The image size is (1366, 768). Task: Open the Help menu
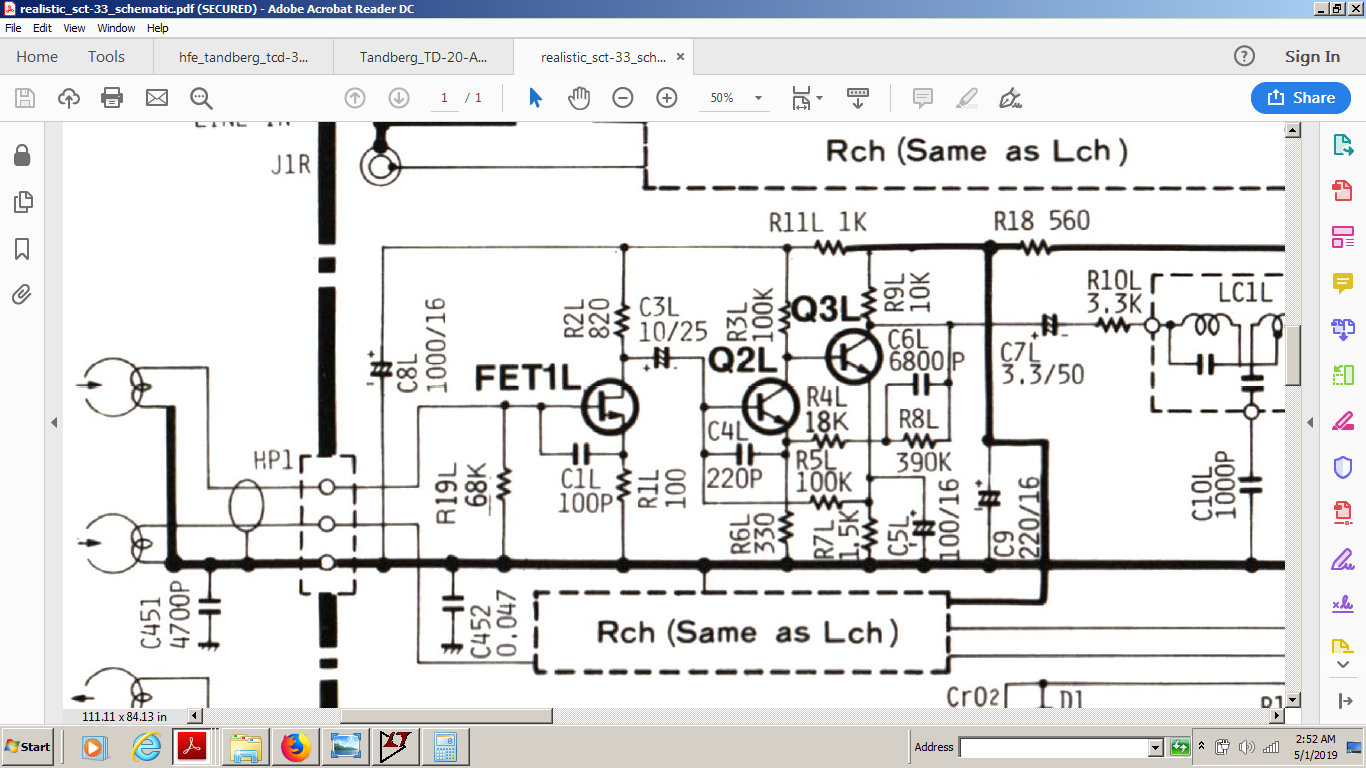(x=158, y=28)
